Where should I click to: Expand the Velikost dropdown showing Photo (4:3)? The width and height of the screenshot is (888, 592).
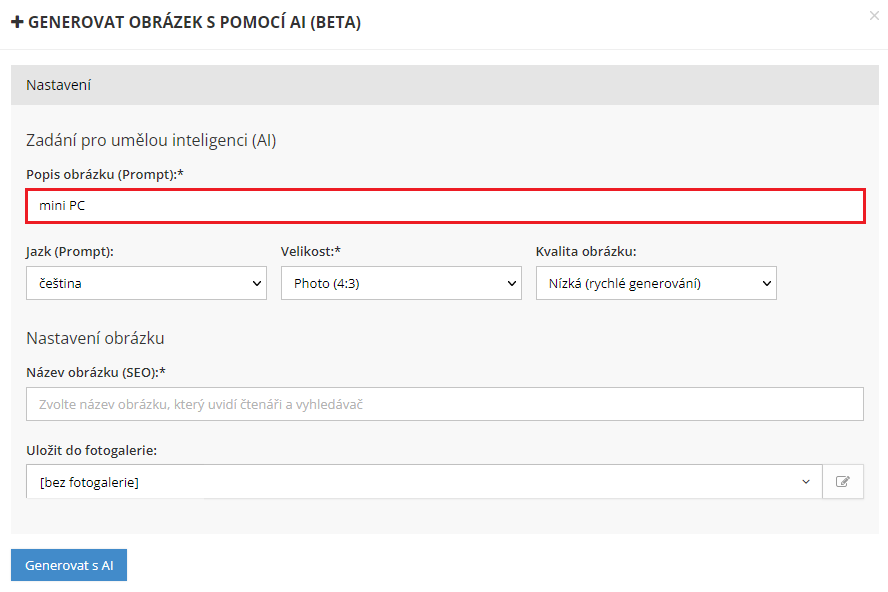point(401,283)
